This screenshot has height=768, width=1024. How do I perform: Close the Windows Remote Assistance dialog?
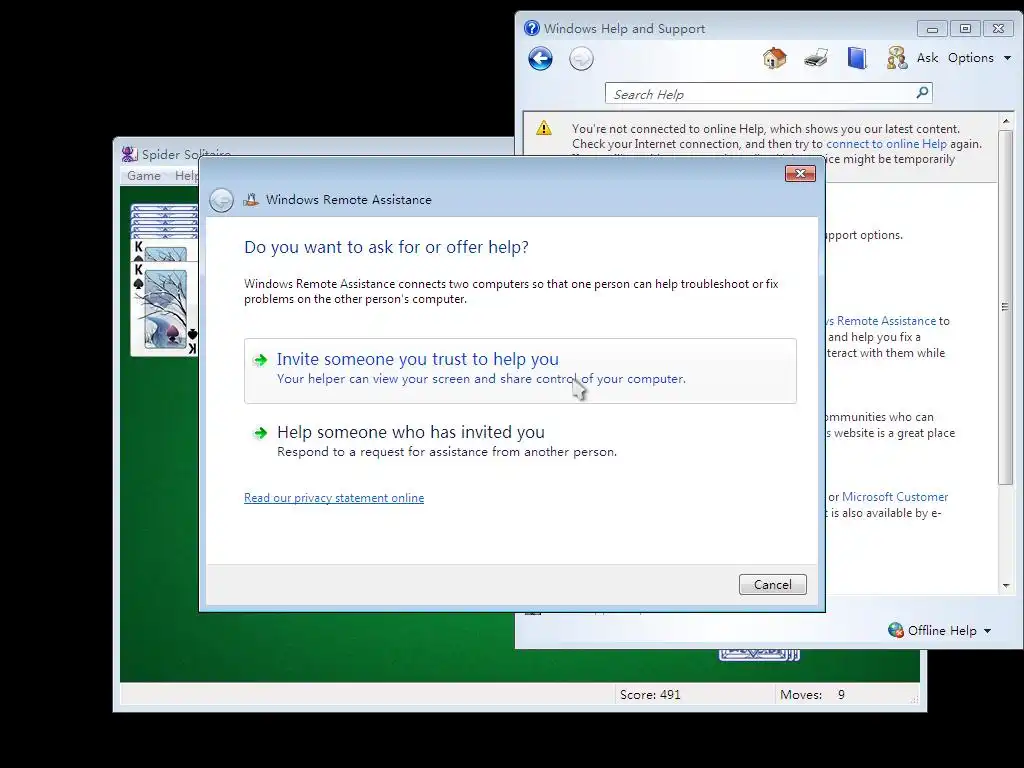(x=800, y=173)
